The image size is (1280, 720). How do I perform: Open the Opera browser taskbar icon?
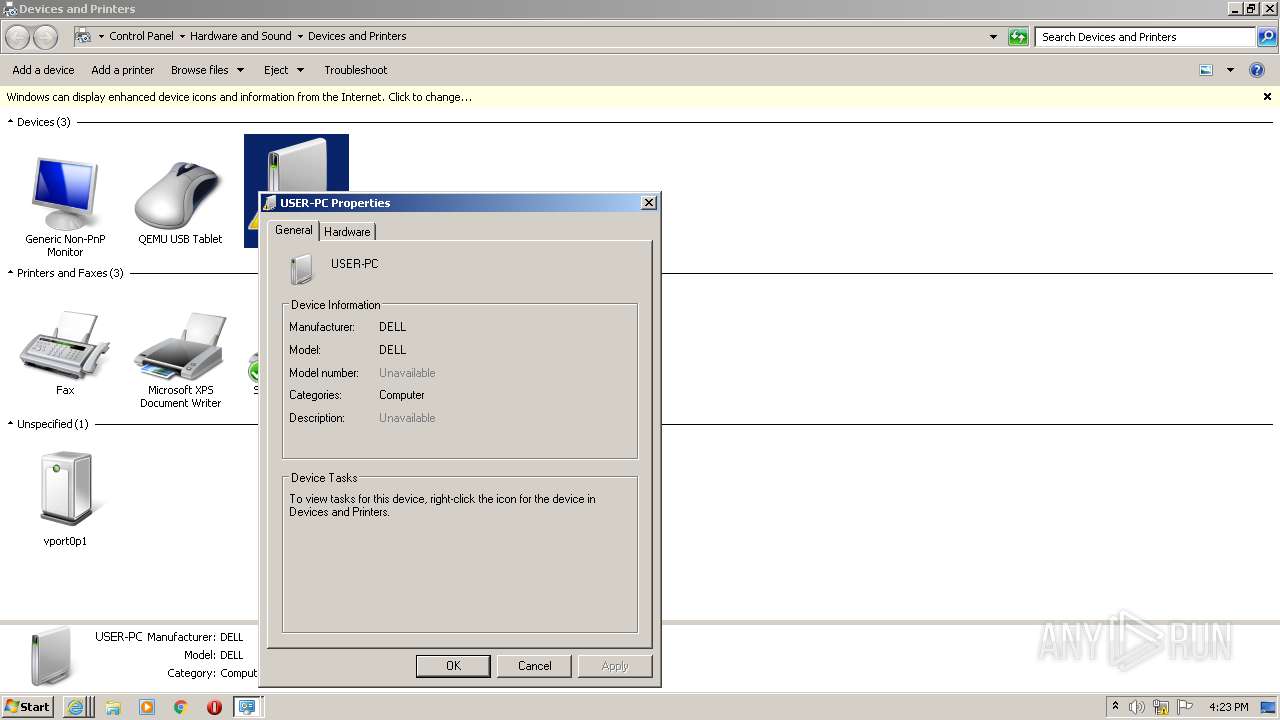click(214, 707)
